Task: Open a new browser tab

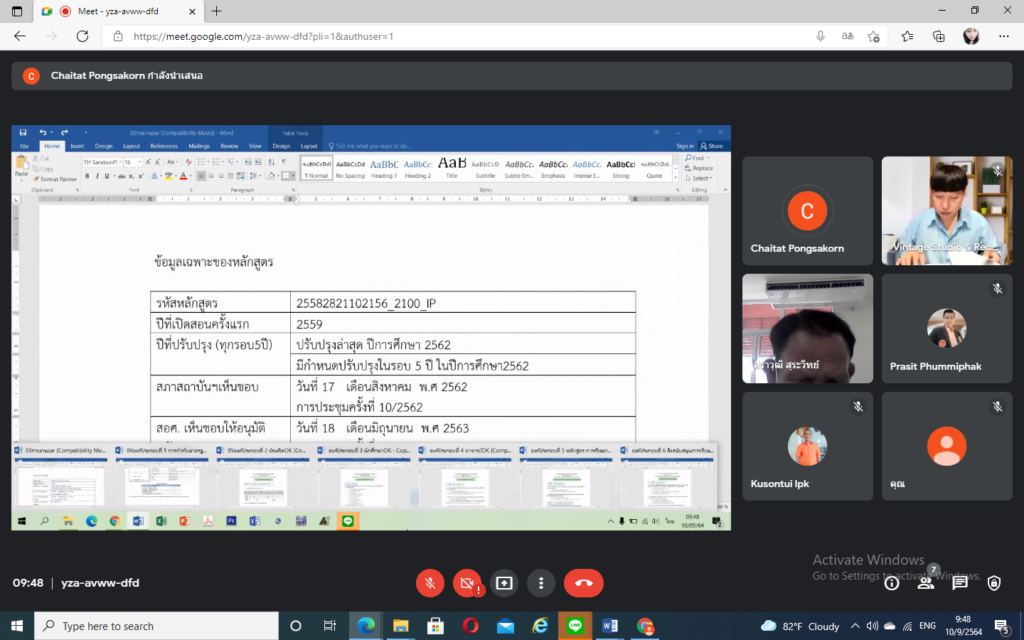Action: tap(217, 11)
